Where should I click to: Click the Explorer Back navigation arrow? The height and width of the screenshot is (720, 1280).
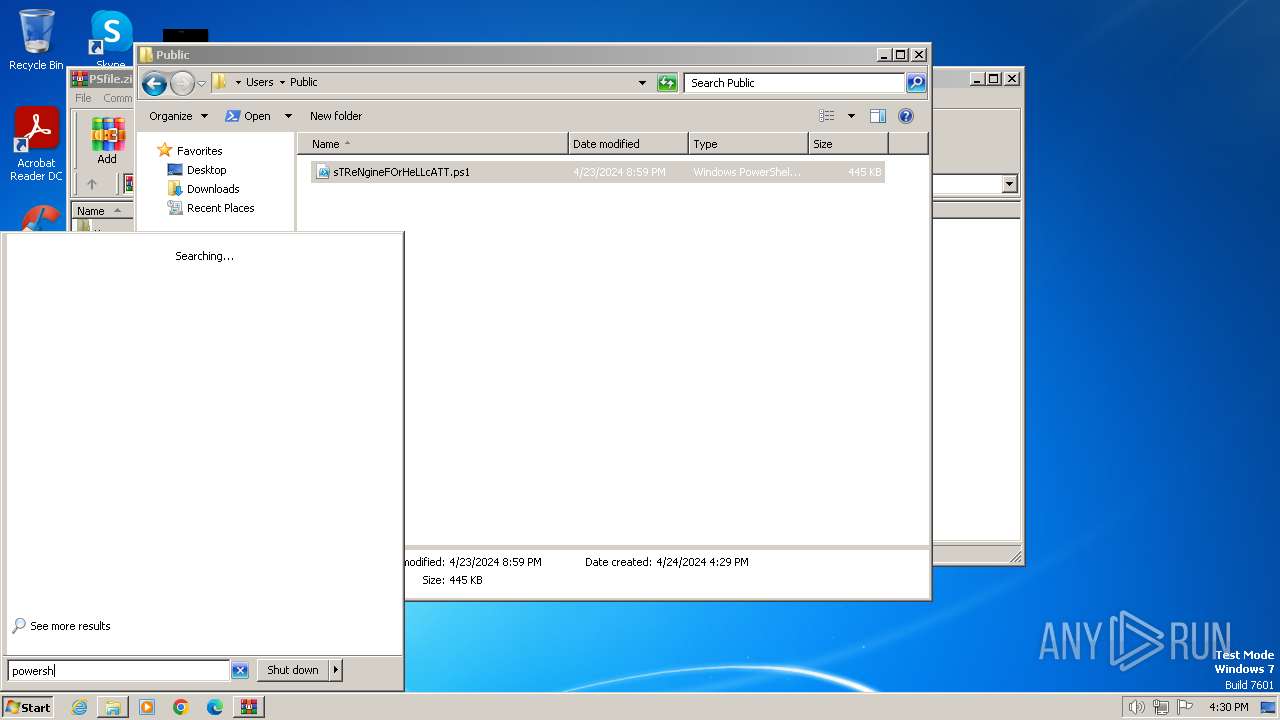(154, 83)
